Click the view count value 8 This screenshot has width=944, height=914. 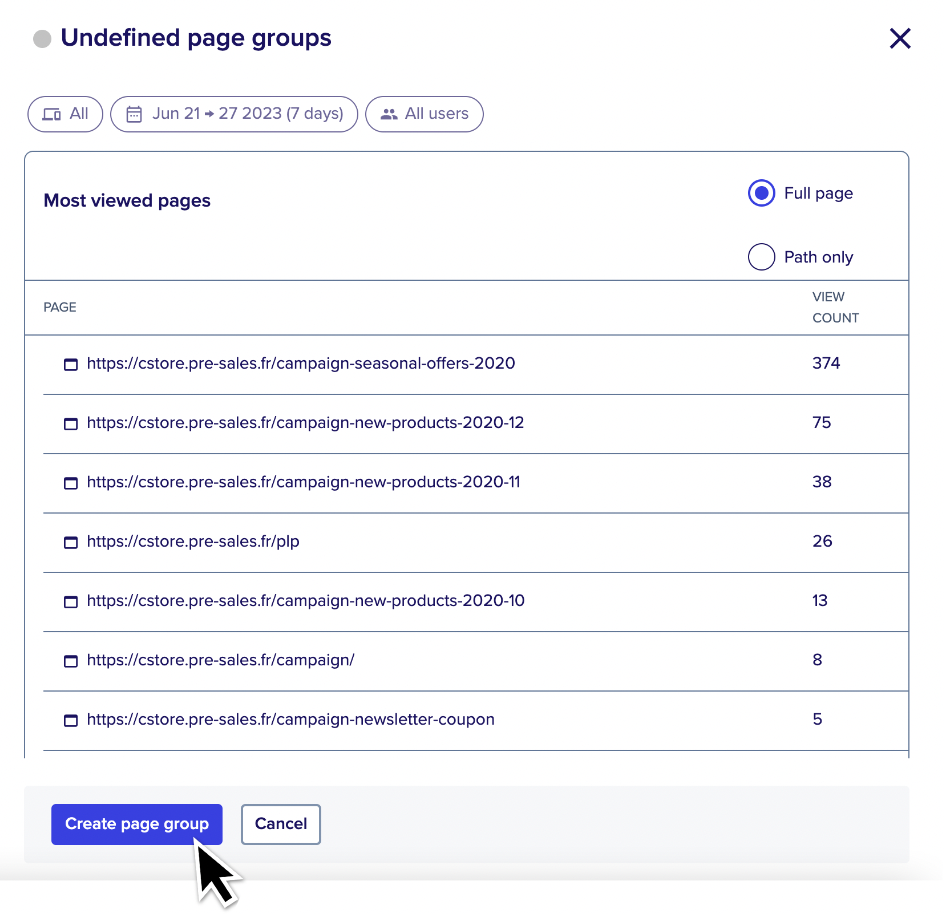tap(817, 660)
